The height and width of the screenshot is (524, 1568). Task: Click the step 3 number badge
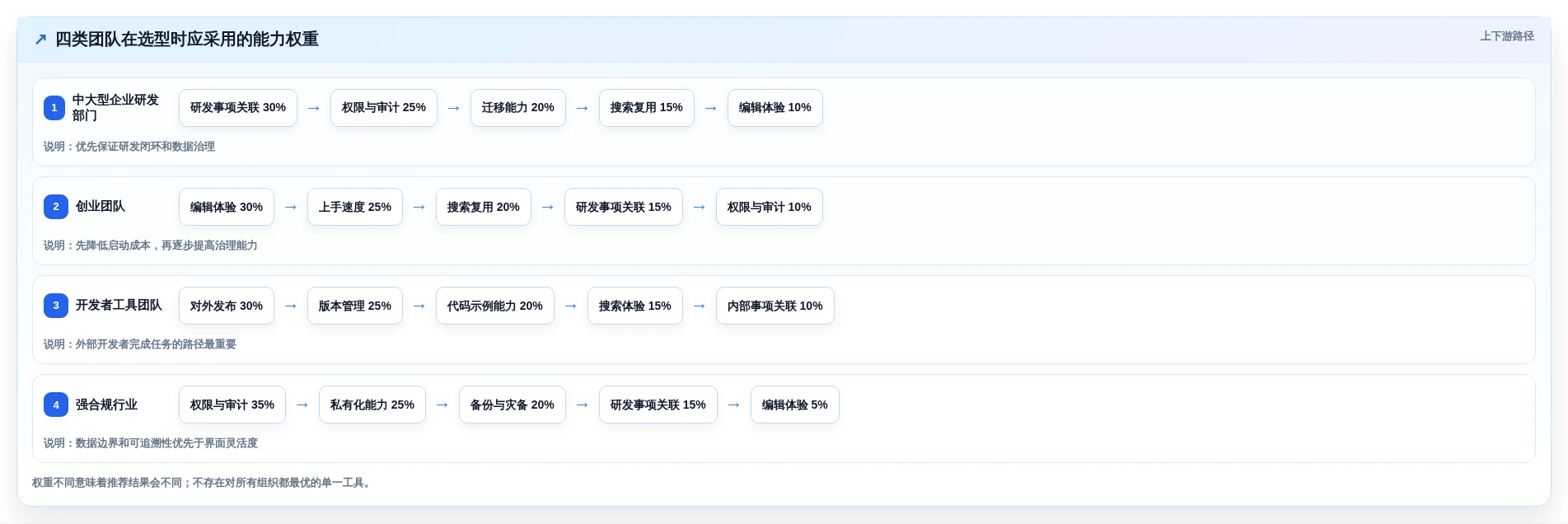point(56,306)
